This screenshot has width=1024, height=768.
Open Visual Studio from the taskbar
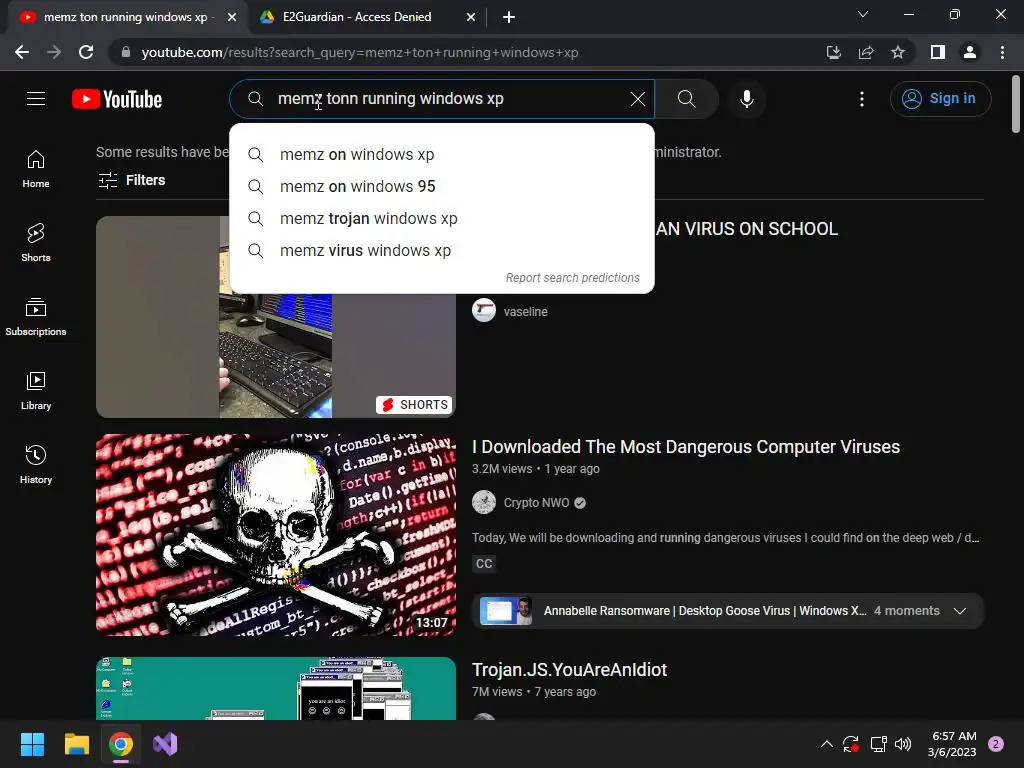[x=165, y=744]
